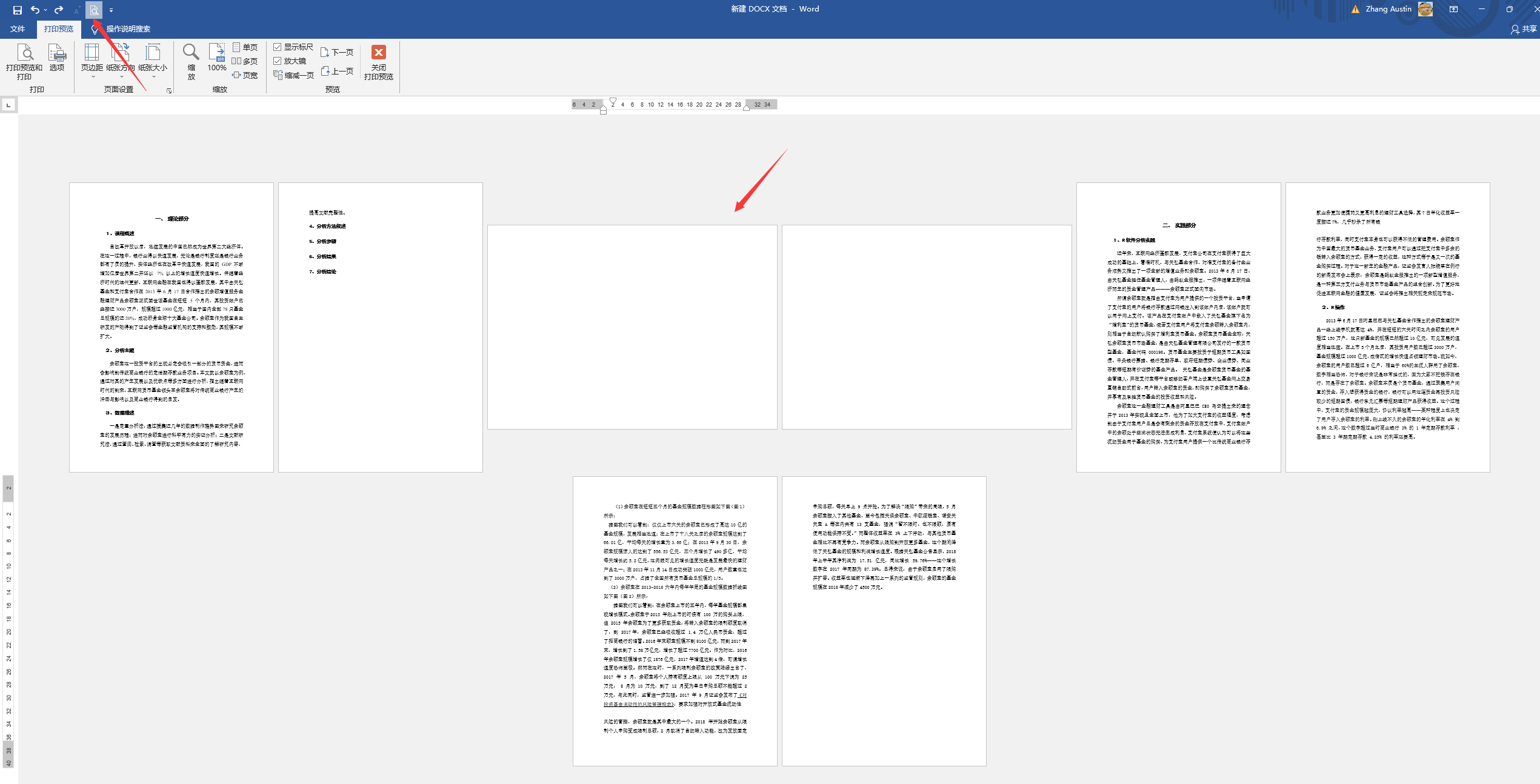Click the Save icon in quick access toolbar
The height and width of the screenshot is (784, 1540).
point(17,10)
